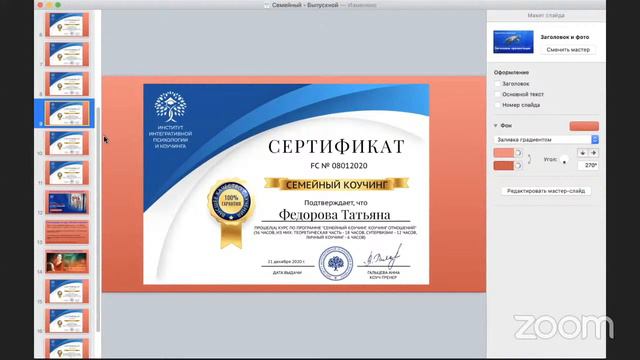
Task: Select the handwritten signature image
Action: click(x=383, y=256)
